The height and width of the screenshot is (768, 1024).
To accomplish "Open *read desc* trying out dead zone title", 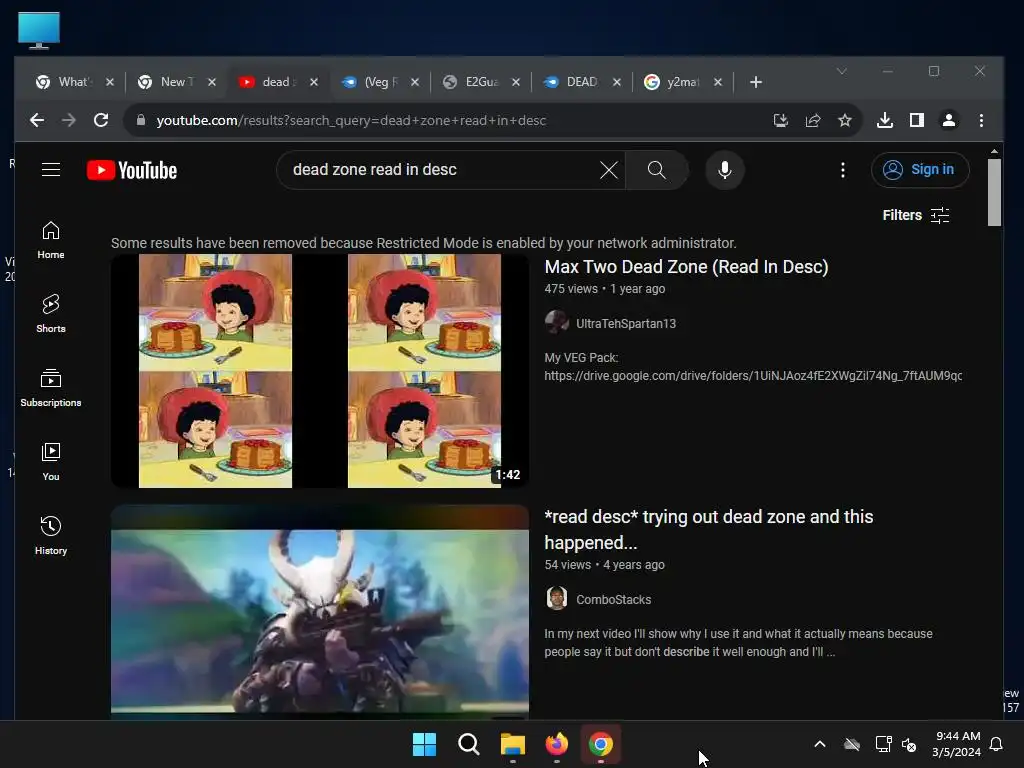I will coord(709,530).
